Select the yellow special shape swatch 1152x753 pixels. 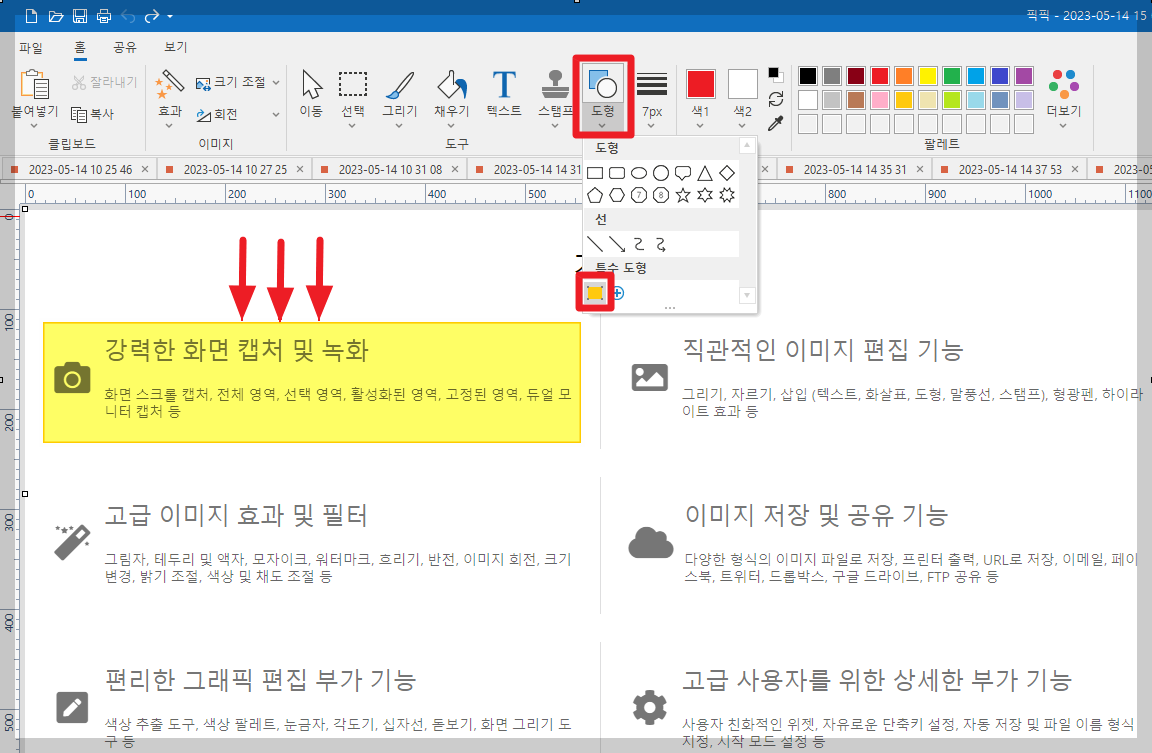coord(596,291)
